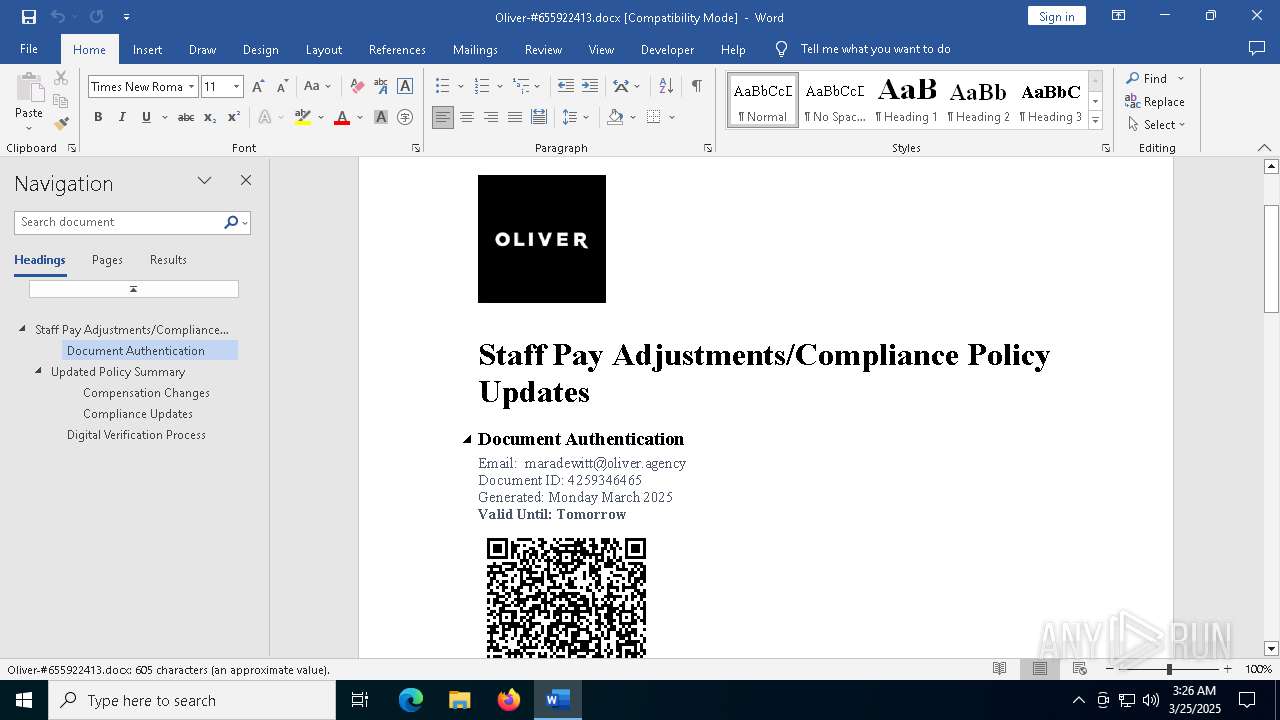Go to Digital Verification Process heading
This screenshot has width=1280, height=720.
[x=136, y=435]
